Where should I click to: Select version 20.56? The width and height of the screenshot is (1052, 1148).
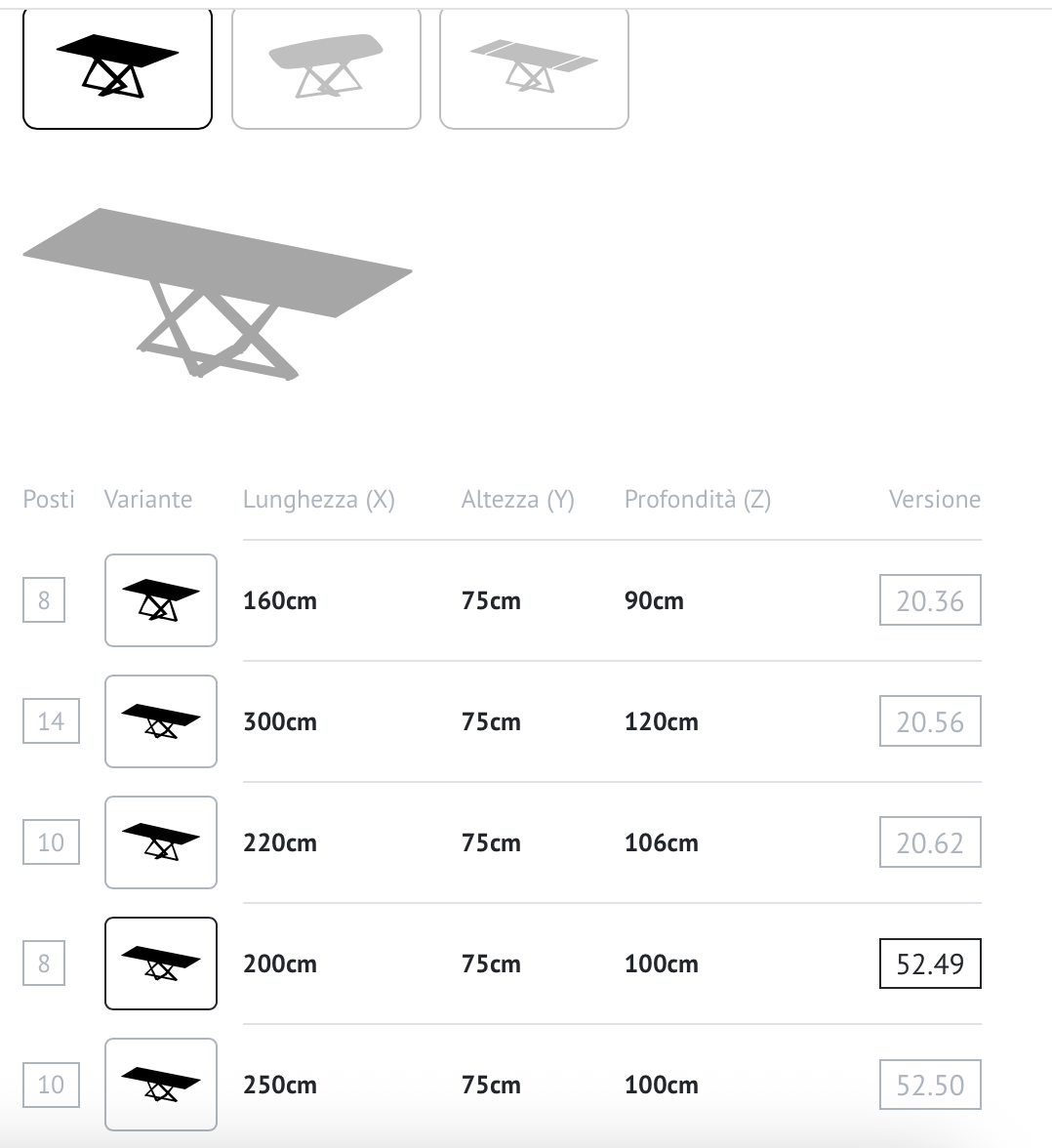click(930, 721)
